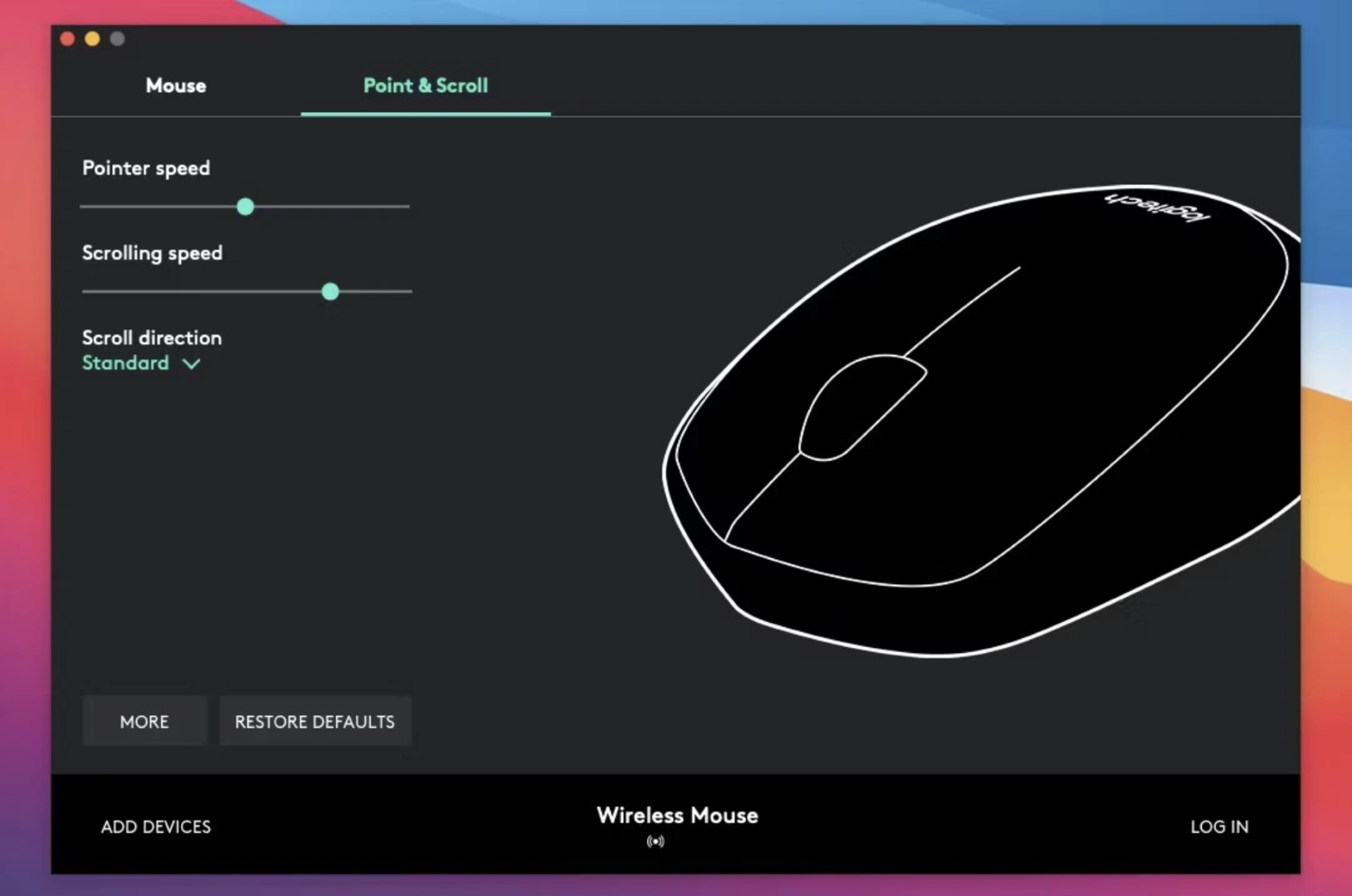Expand the chevron next to Standard
This screenshot has width=1352, height=896.
[191, 364]
